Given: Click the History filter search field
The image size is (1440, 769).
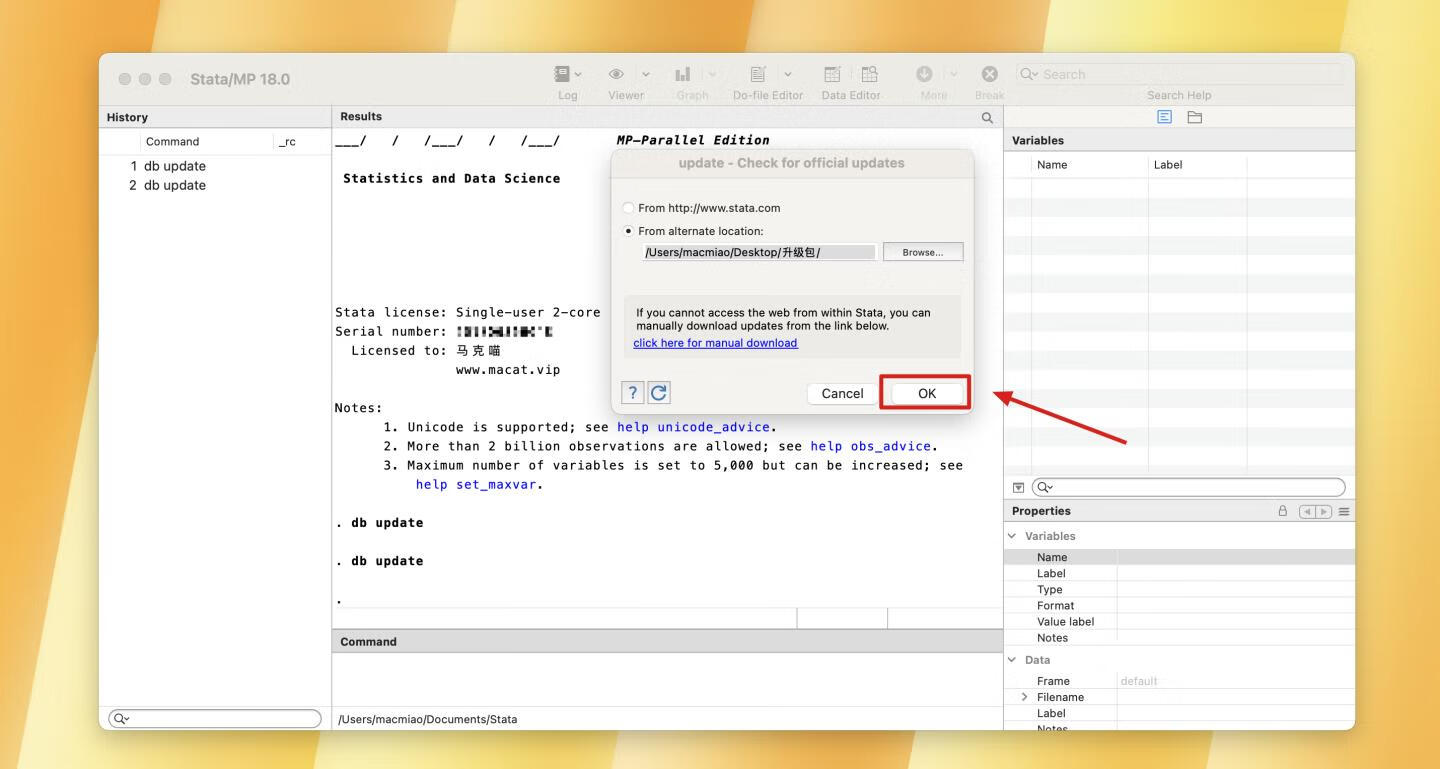Looking at the screenshot, I should [215, 718].
